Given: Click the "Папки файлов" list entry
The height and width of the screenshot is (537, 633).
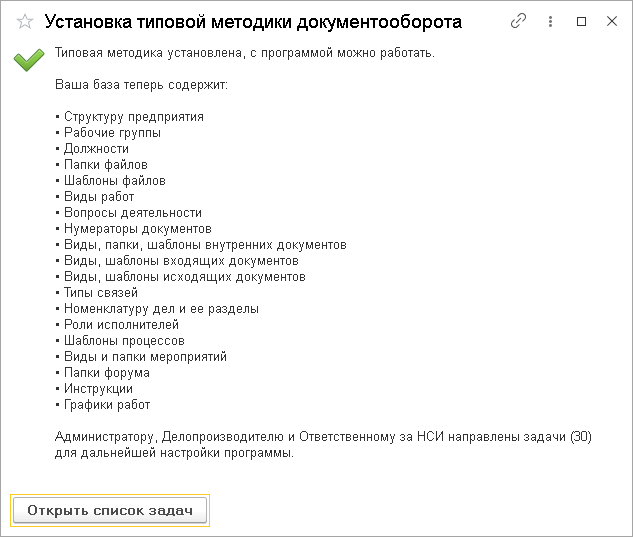Looking at the screenshot, I should coord(106,165).
